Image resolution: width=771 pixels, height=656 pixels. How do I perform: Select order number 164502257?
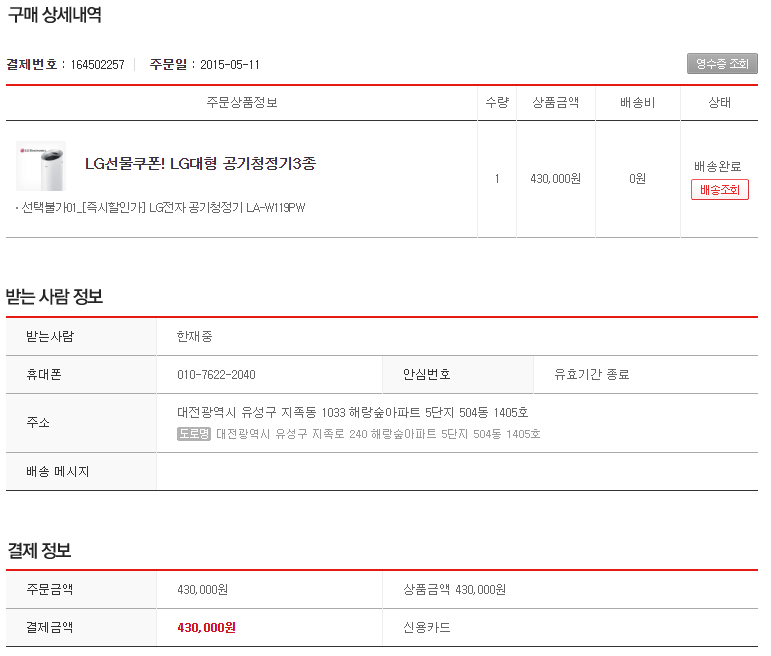(x=97, y=65)
